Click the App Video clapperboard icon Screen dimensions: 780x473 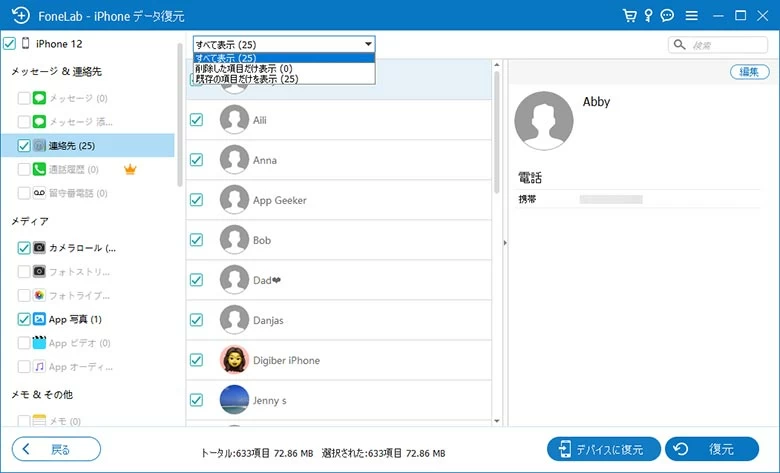(39, 343)
